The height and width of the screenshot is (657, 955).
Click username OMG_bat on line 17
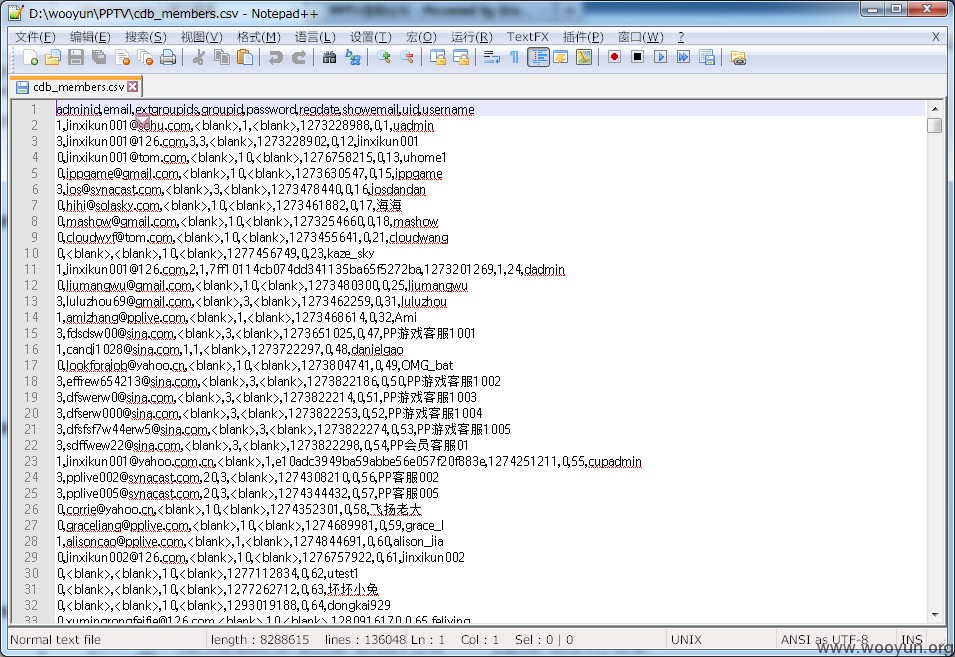tap(427, 365)
